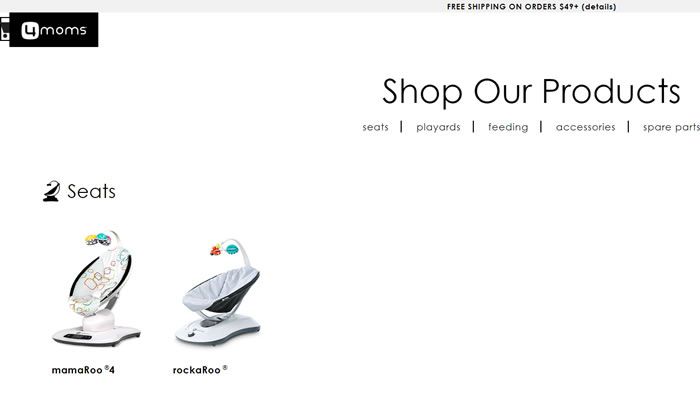
Task: Open the free shipping details link
Action: (599, 7)
